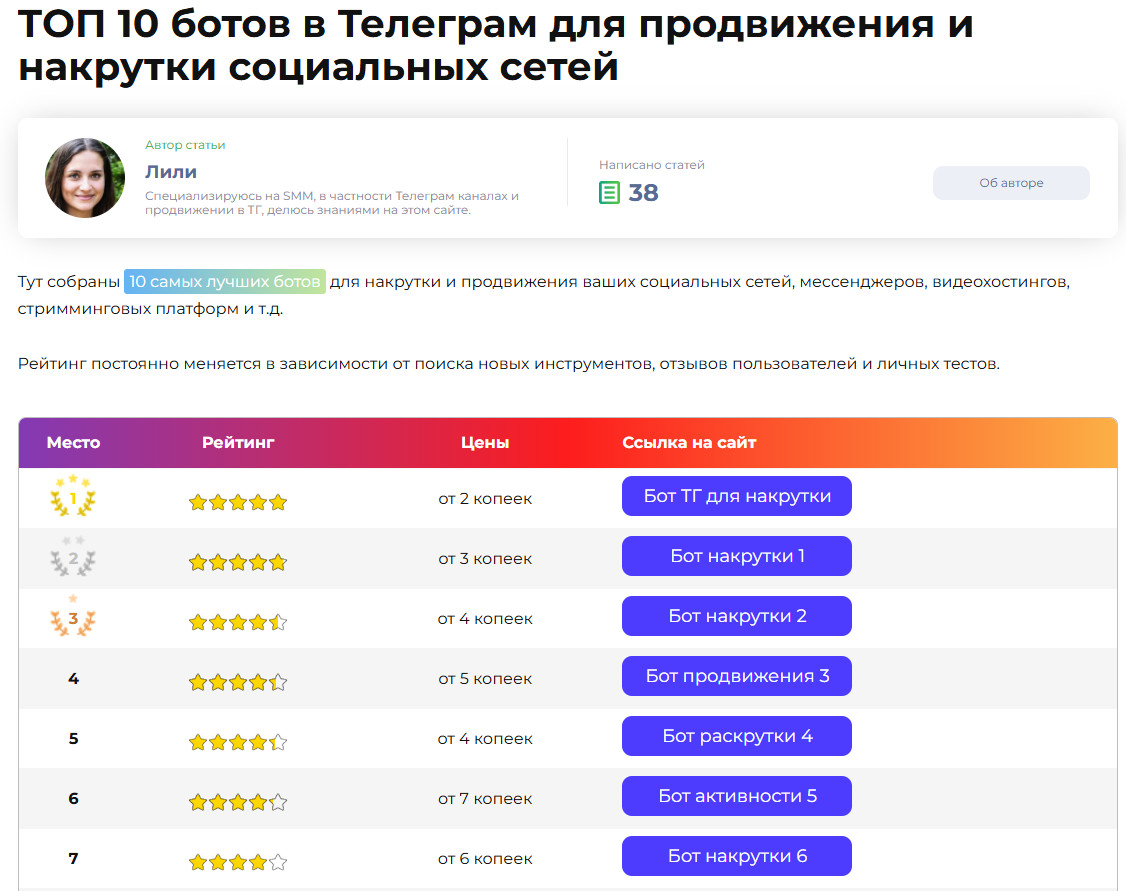The width and height of the screenshot is (1126, 891).
Task: Click star rating in row 4
Action: 238,682
